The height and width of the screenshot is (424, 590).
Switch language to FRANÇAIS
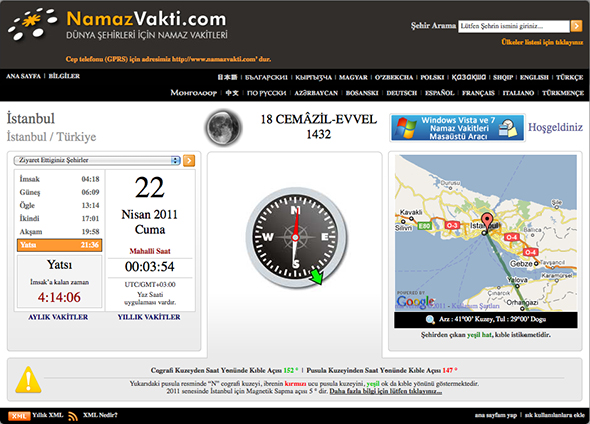point(478,93)
